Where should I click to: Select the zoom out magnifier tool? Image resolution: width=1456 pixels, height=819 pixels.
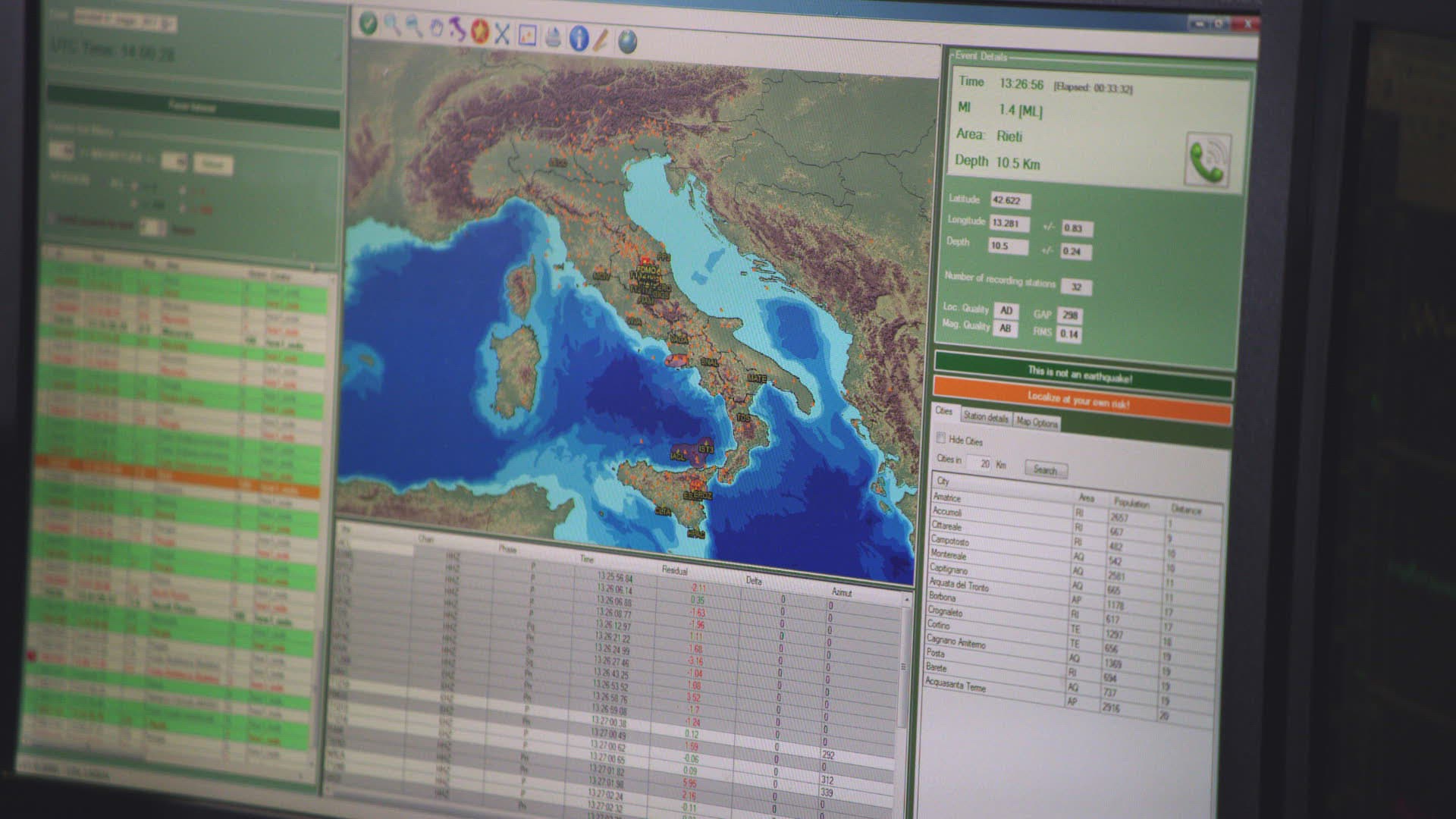pyautogui.click(x=413, y=27)
